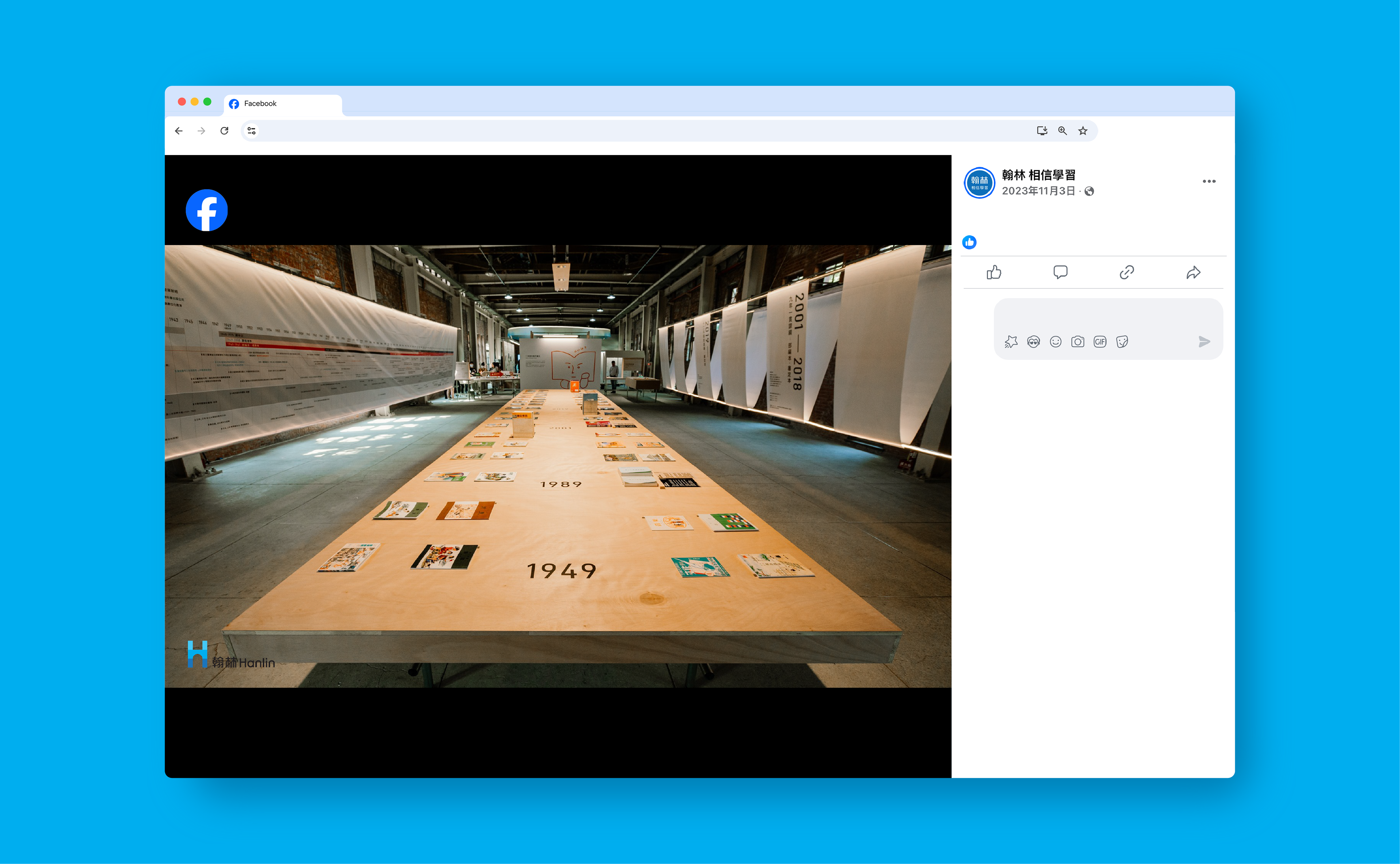Open the three-dot post options menu
Viewport: 1400px width, 864px height.
pos(1209,181)
